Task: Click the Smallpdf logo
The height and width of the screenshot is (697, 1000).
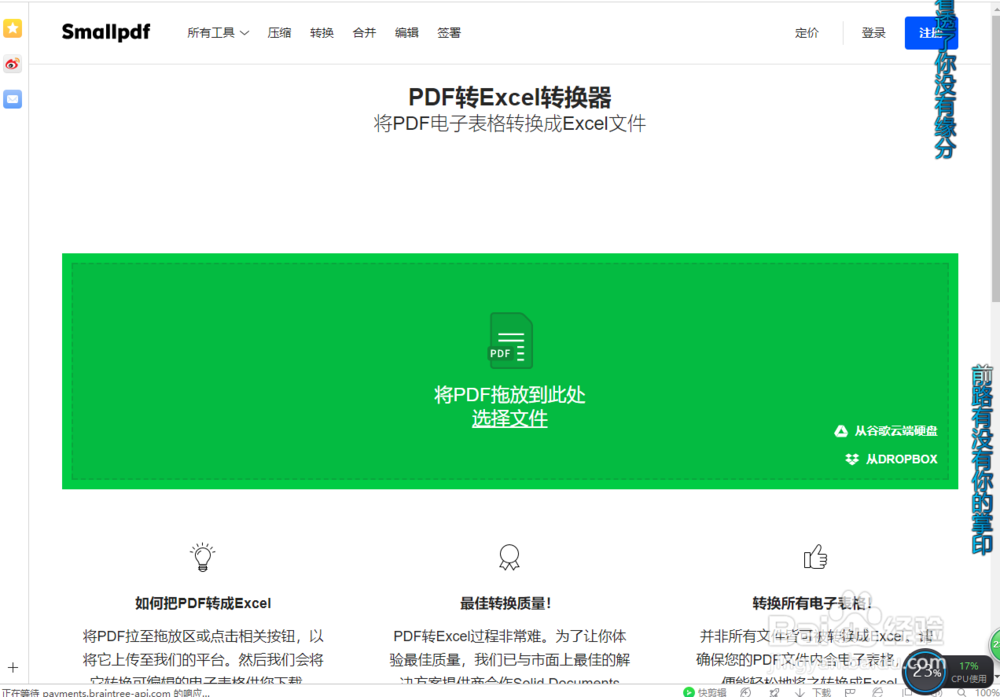Action: [x=106, y=32]
